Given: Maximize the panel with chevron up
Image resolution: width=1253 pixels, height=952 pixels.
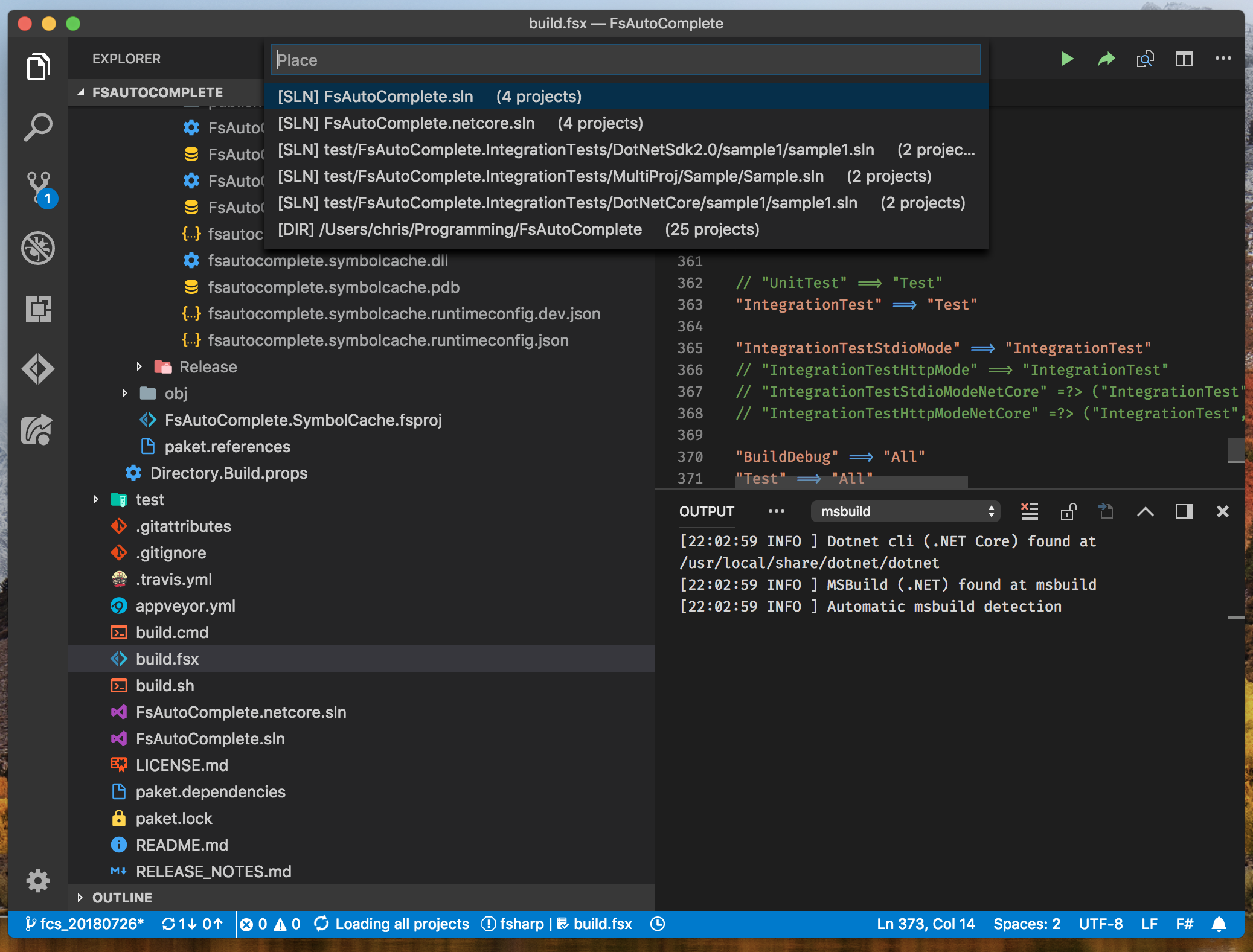Looking at the screenshot, I should click(1145, 512).
